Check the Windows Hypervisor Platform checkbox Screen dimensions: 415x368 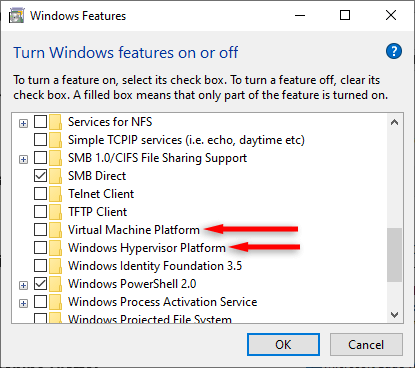pyautogui.click(x=40, y=248)
